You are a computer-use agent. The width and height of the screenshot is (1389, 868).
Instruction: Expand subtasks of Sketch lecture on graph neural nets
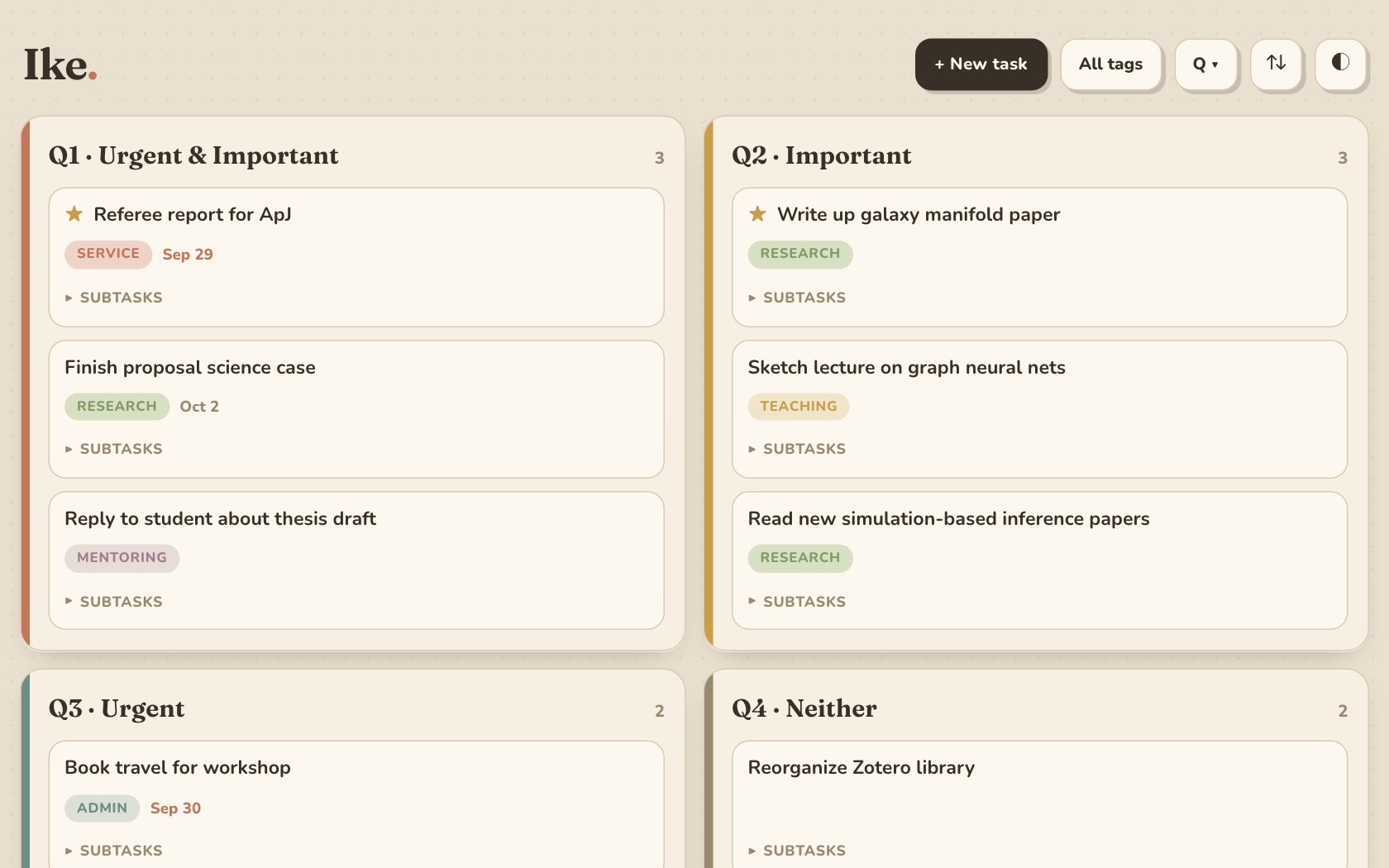[797, 449]
